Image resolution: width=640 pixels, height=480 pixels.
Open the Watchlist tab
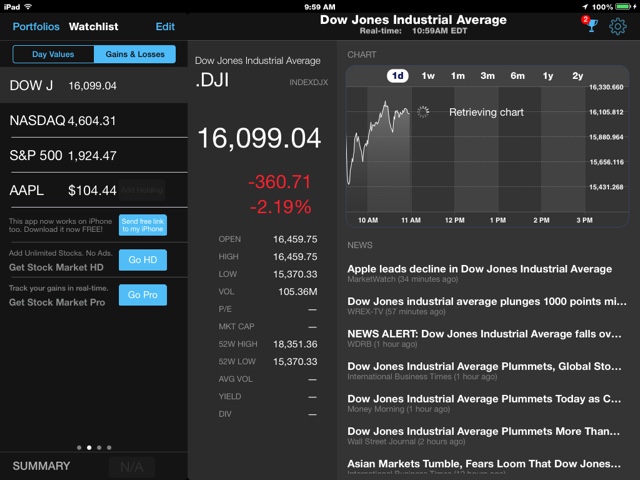(93, 27)
